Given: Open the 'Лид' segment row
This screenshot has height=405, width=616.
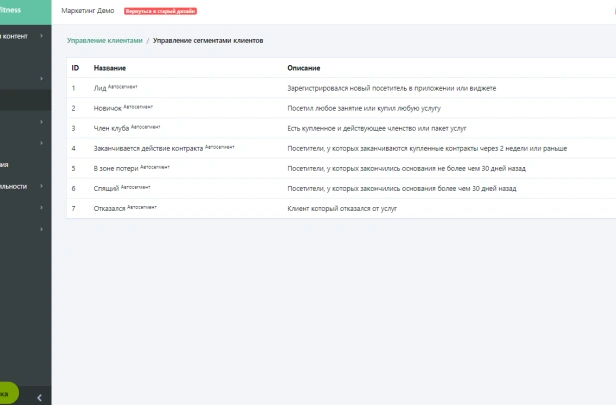Looking at the screenshot, I should [102, 88].
